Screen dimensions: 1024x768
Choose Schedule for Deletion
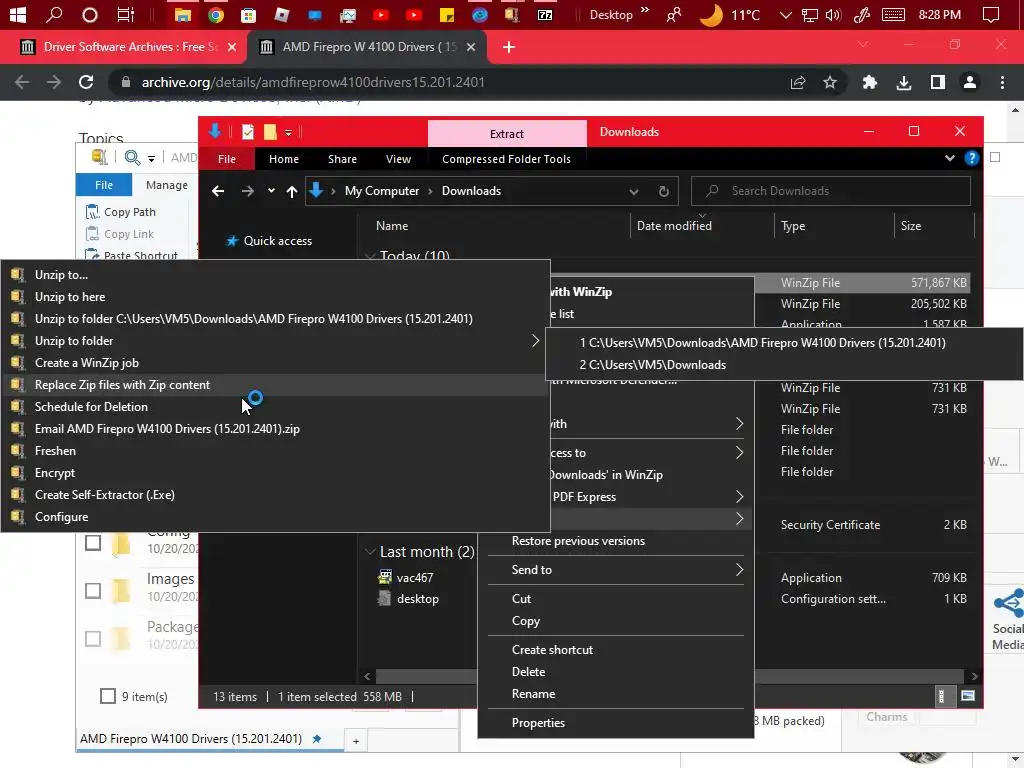coord(275,407)
